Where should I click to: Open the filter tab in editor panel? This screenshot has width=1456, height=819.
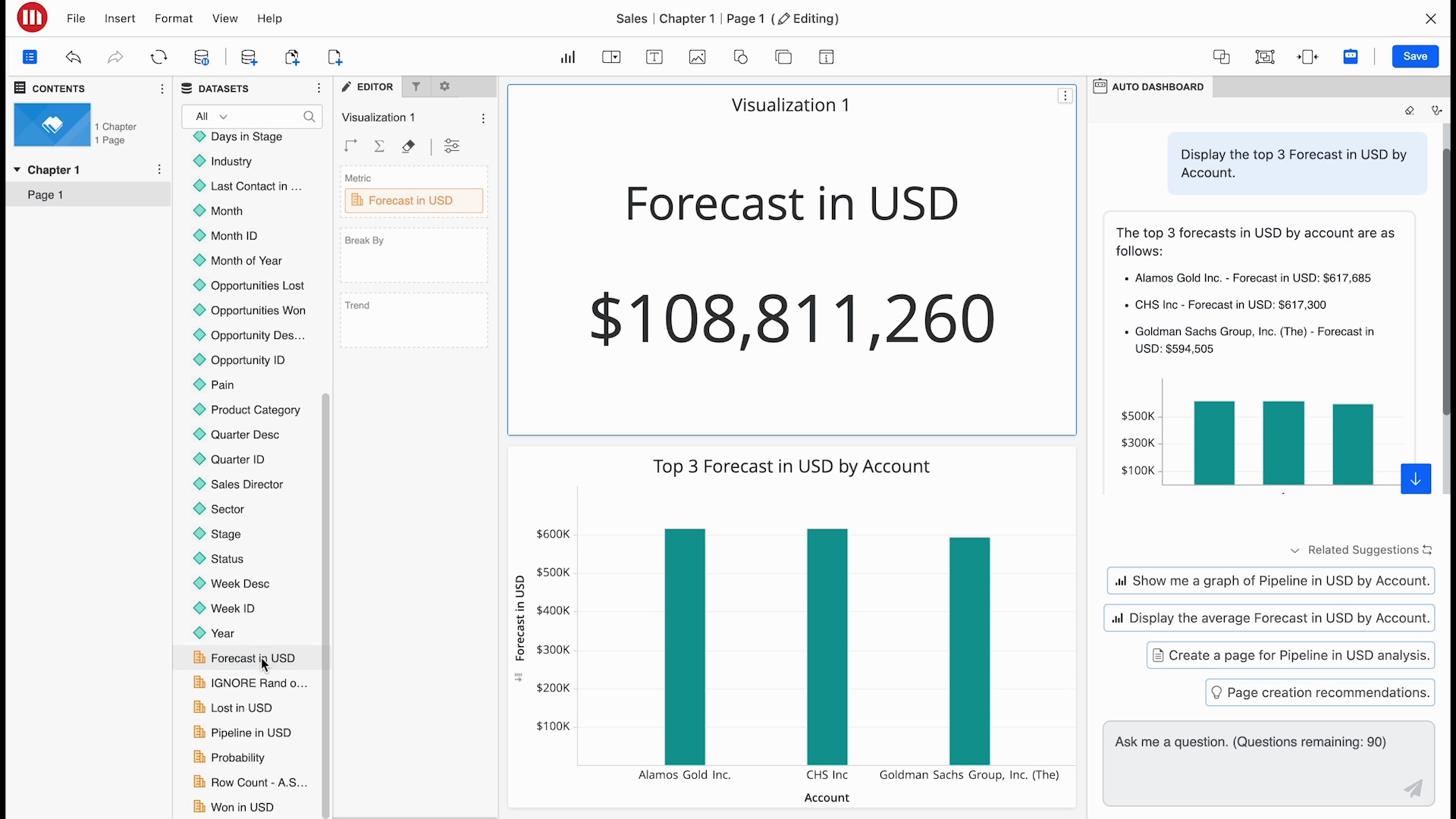point(416,86)
